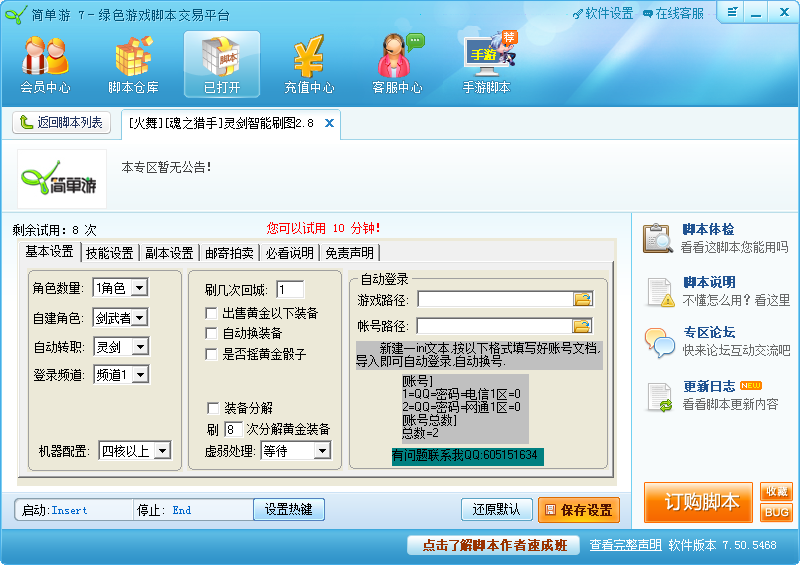Close the 灵剑智能刷图2.8 script tab
Screen dimensions: 800x565
pyautogui.click(x=329, y=124)
